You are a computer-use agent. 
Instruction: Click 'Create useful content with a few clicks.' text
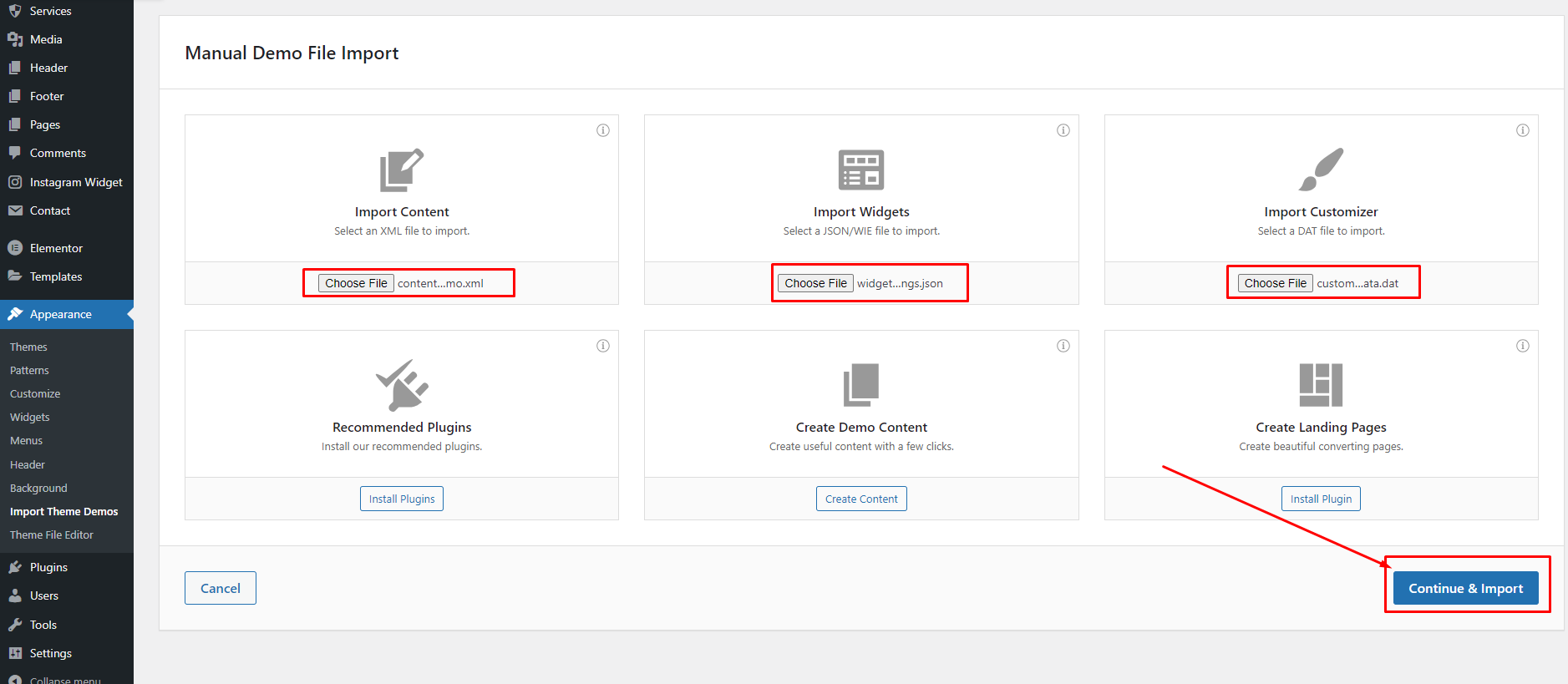tap(861, 447)
